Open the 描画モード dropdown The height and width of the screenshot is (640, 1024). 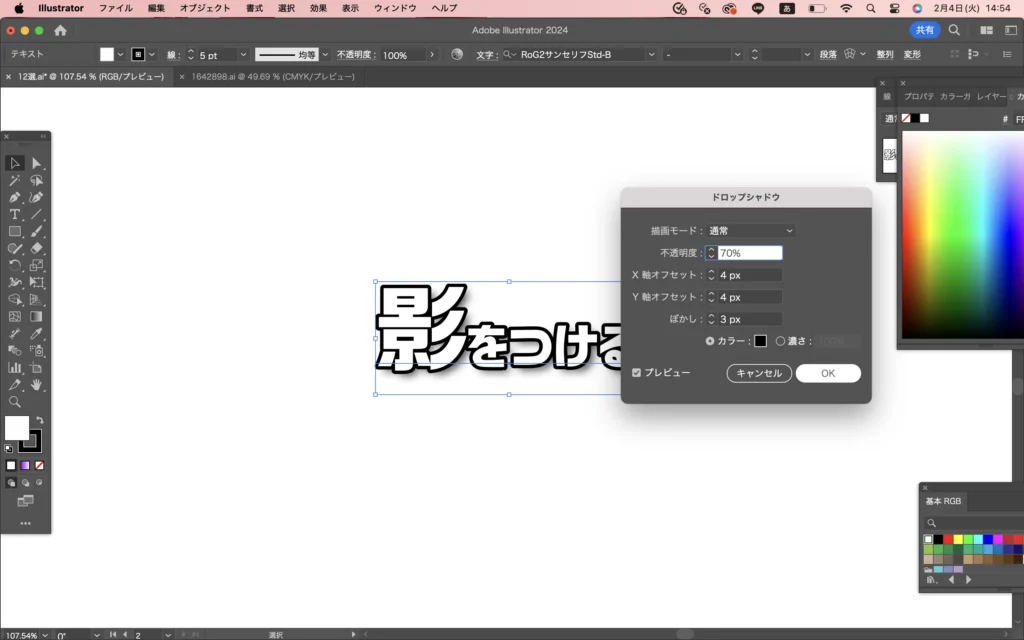[750, 231]
